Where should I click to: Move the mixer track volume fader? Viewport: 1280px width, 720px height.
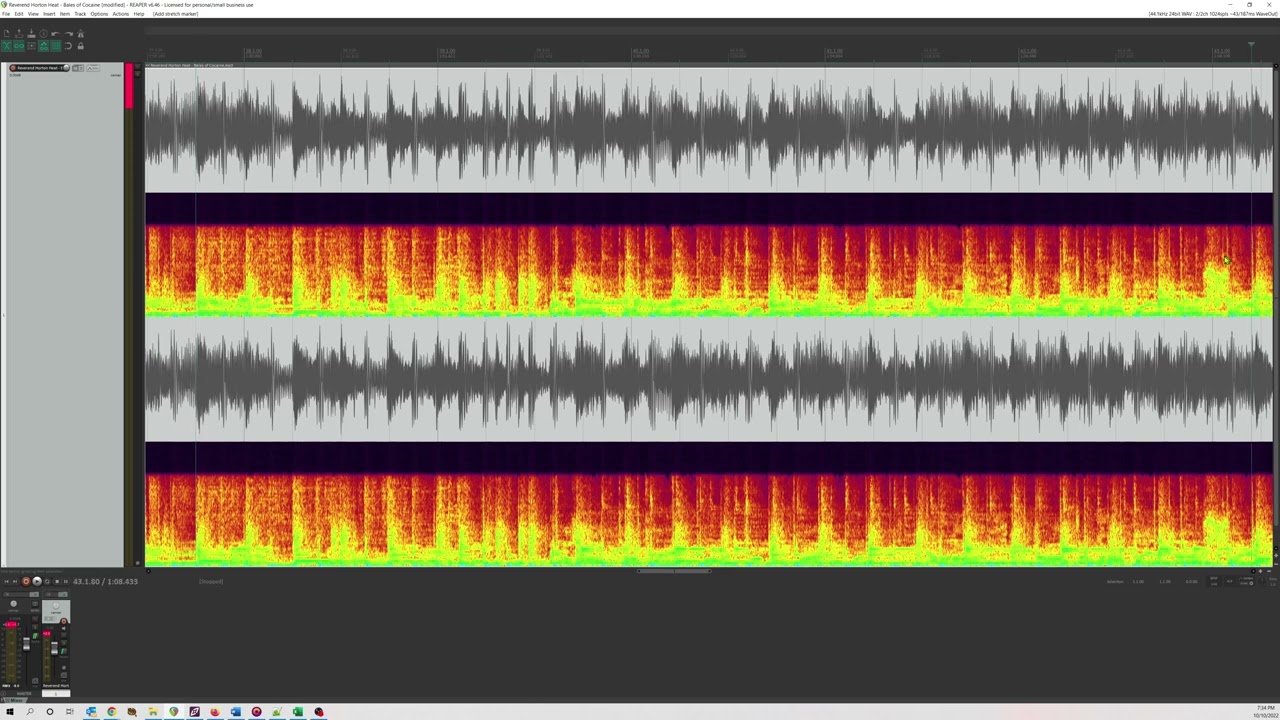[x=54, y=648]
